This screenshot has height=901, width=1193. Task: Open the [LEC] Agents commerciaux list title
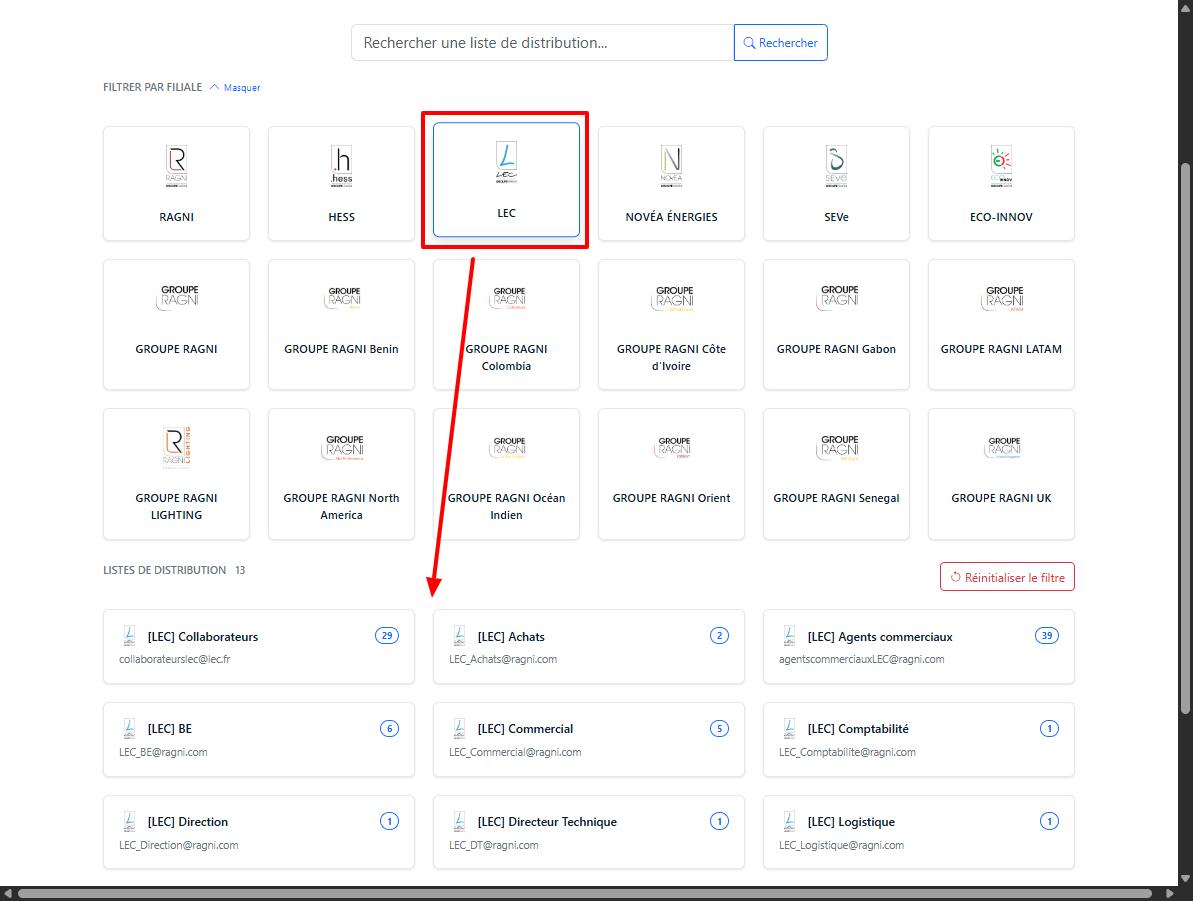[880, 637]
